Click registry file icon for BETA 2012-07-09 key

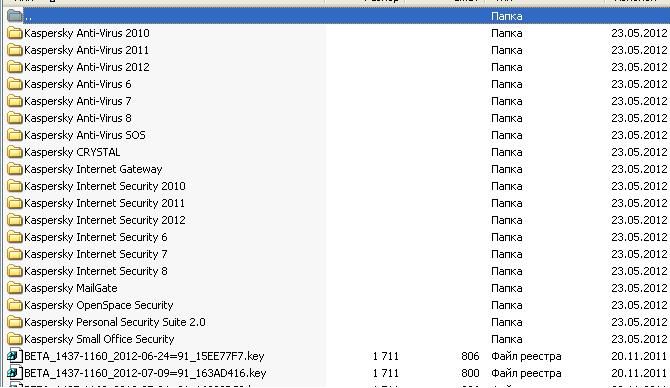[15, 373]
